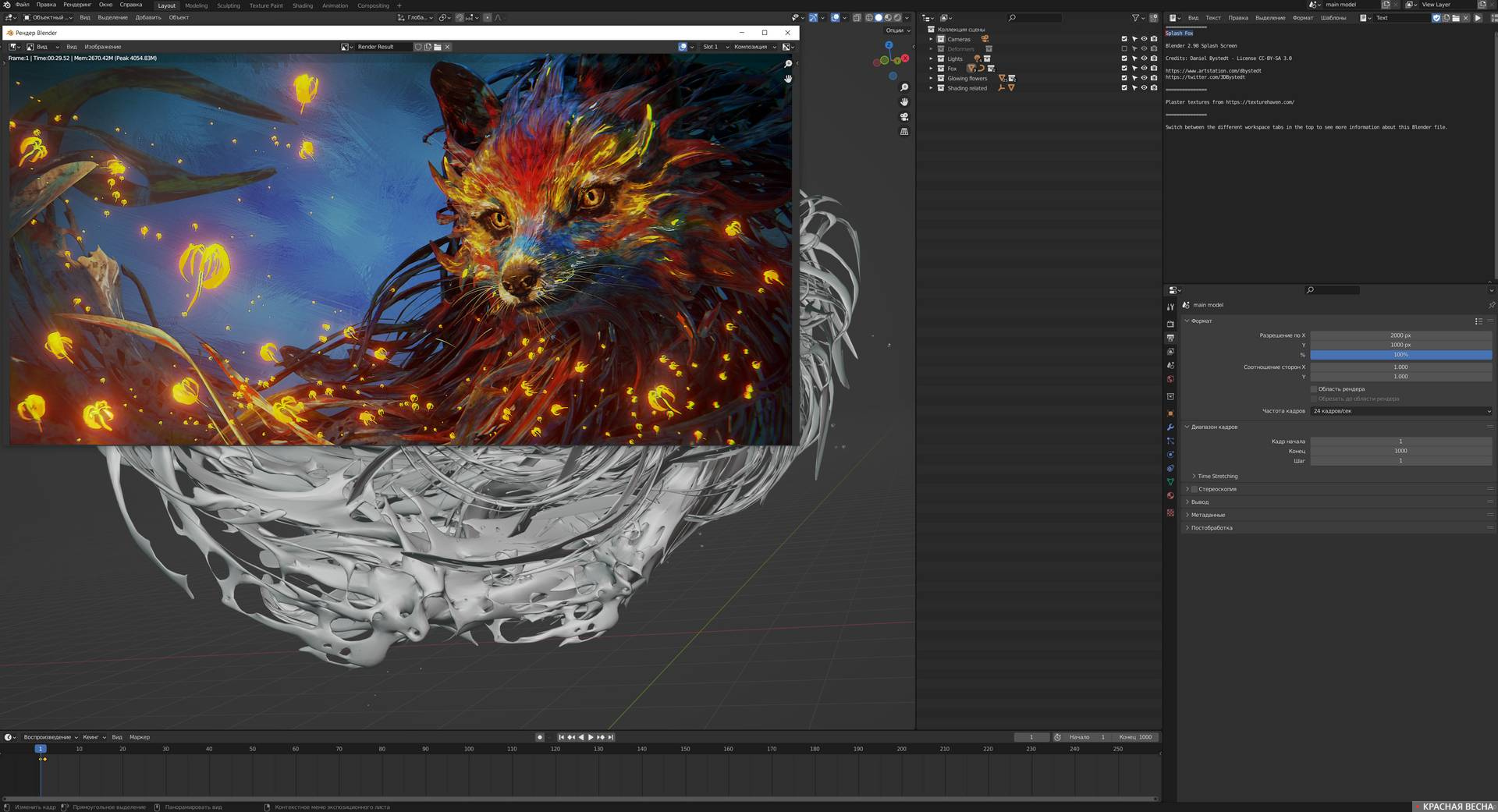Open the Texture checker properties tab

coord(1170,512)
